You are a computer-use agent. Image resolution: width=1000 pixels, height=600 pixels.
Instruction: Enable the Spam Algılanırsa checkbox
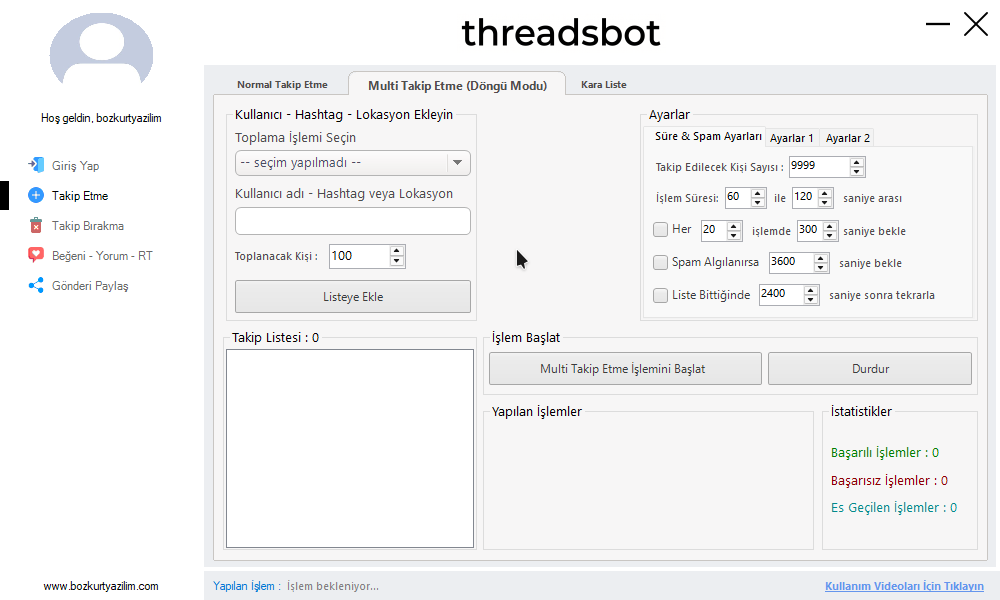(660, 262)
